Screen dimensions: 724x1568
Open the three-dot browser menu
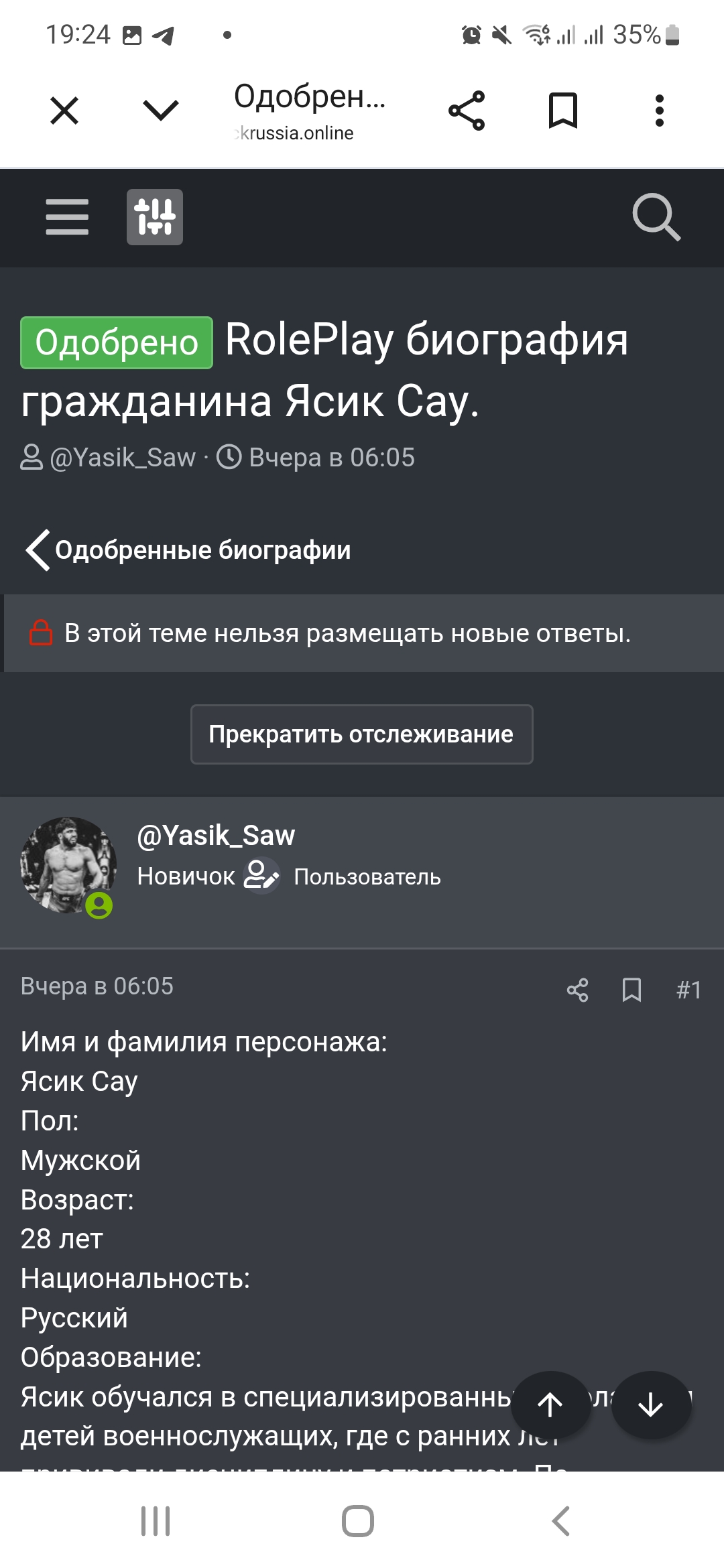(x=660, y=111)
